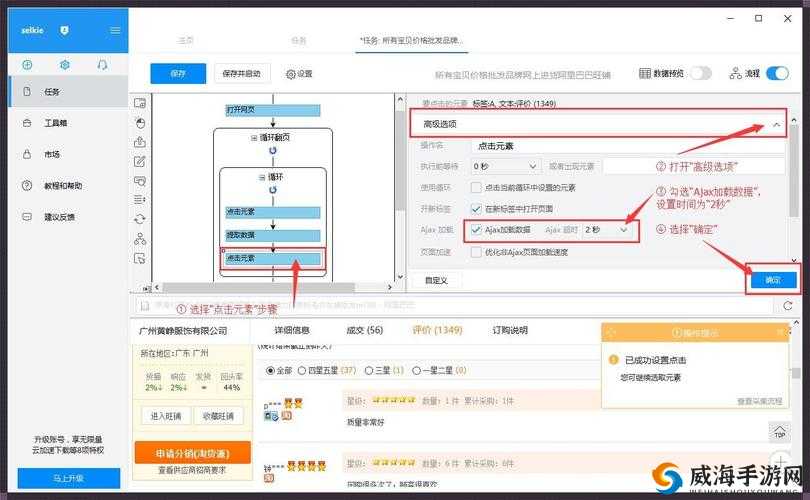Click the TOP back-to-top icon
Image resolution: width=810 pixels, height=500 pixels.
(x=780, y=432)
